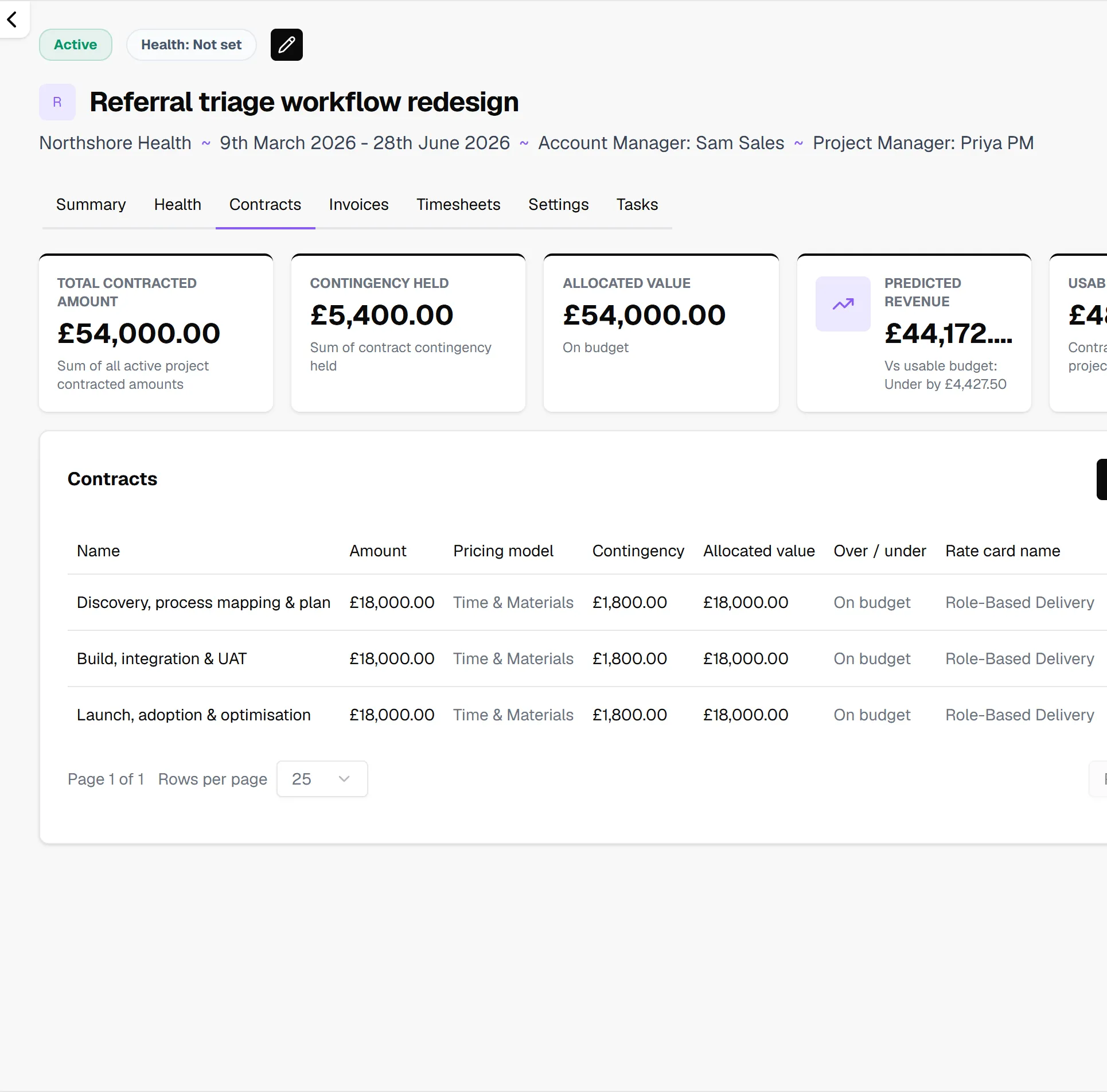The image size is (1107, 1092).
Task: Click the project date range text
Action: click(x=365, y=143)
